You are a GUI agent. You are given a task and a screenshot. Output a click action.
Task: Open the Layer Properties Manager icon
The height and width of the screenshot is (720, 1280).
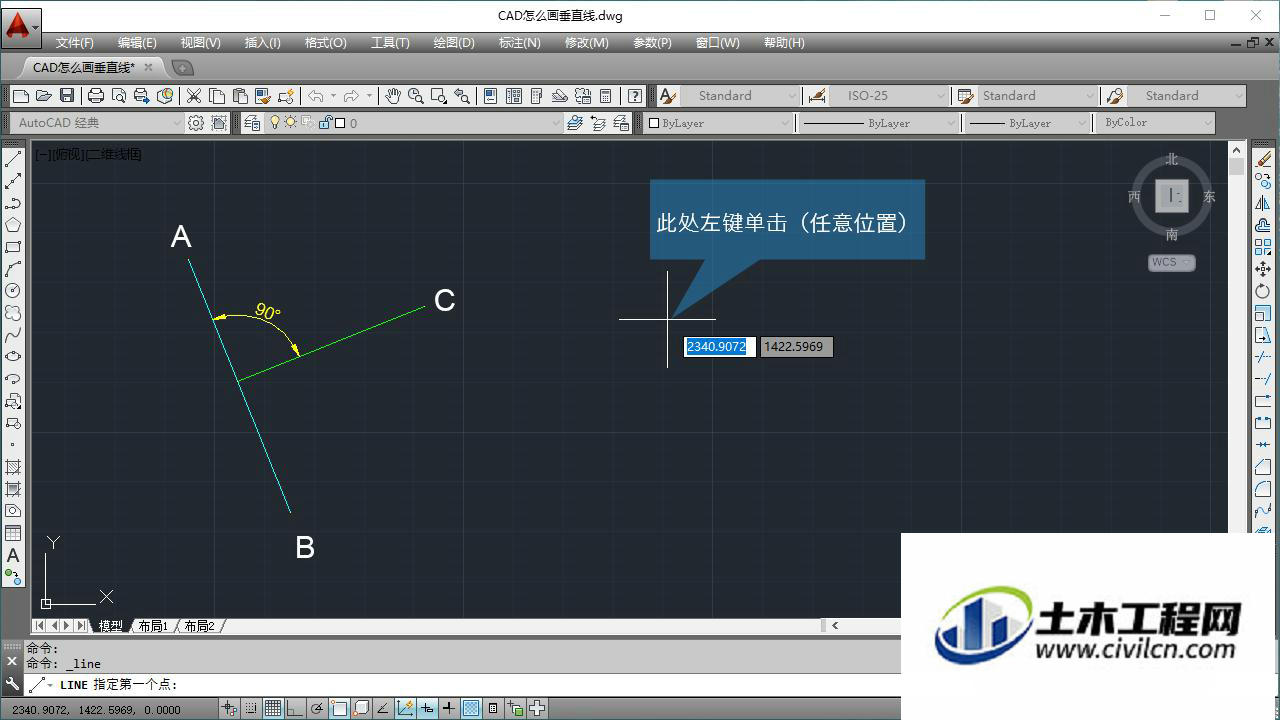(252, 123)
